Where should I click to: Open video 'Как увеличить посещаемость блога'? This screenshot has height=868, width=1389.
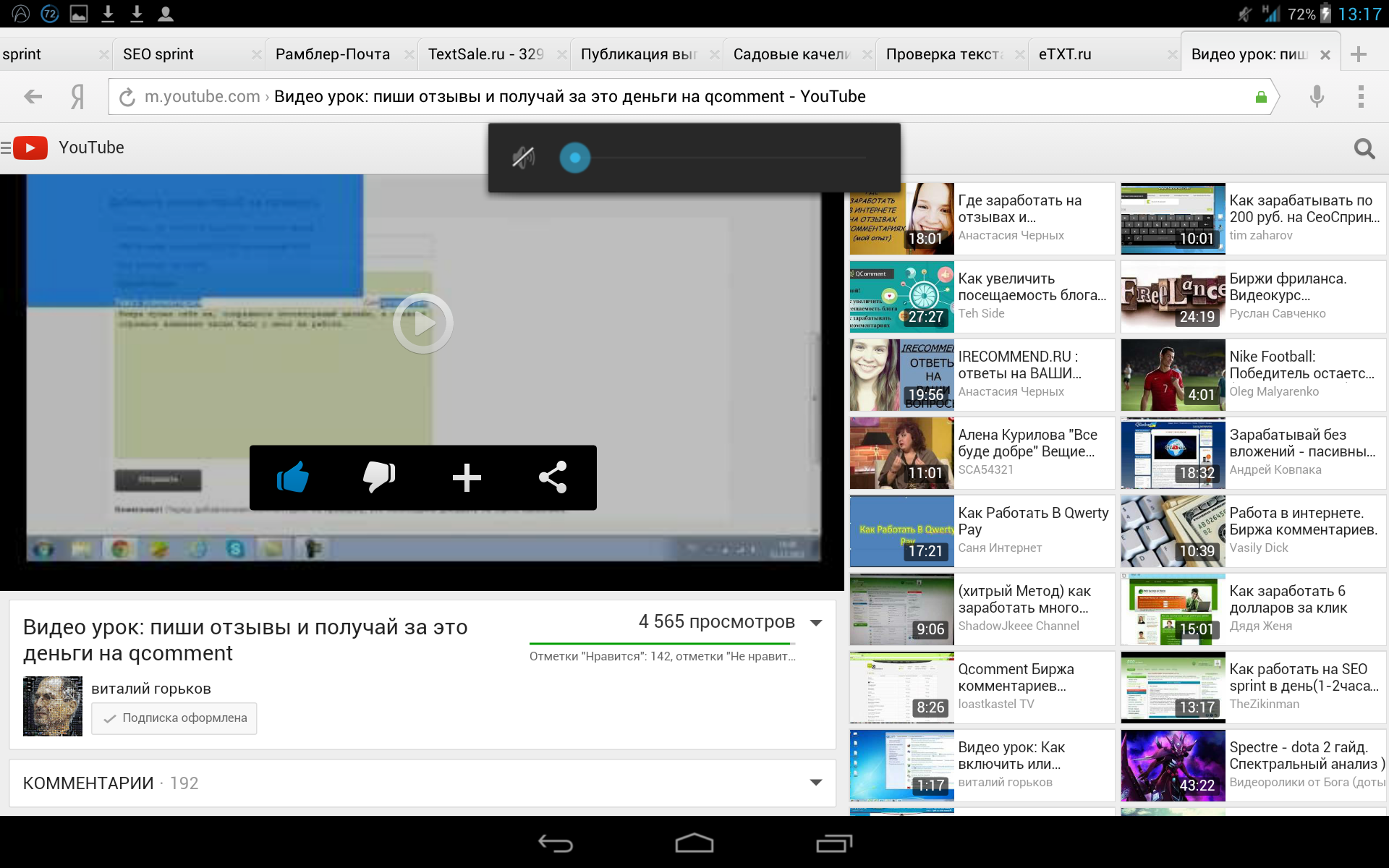pyautogui.click(x=982, y=297)
